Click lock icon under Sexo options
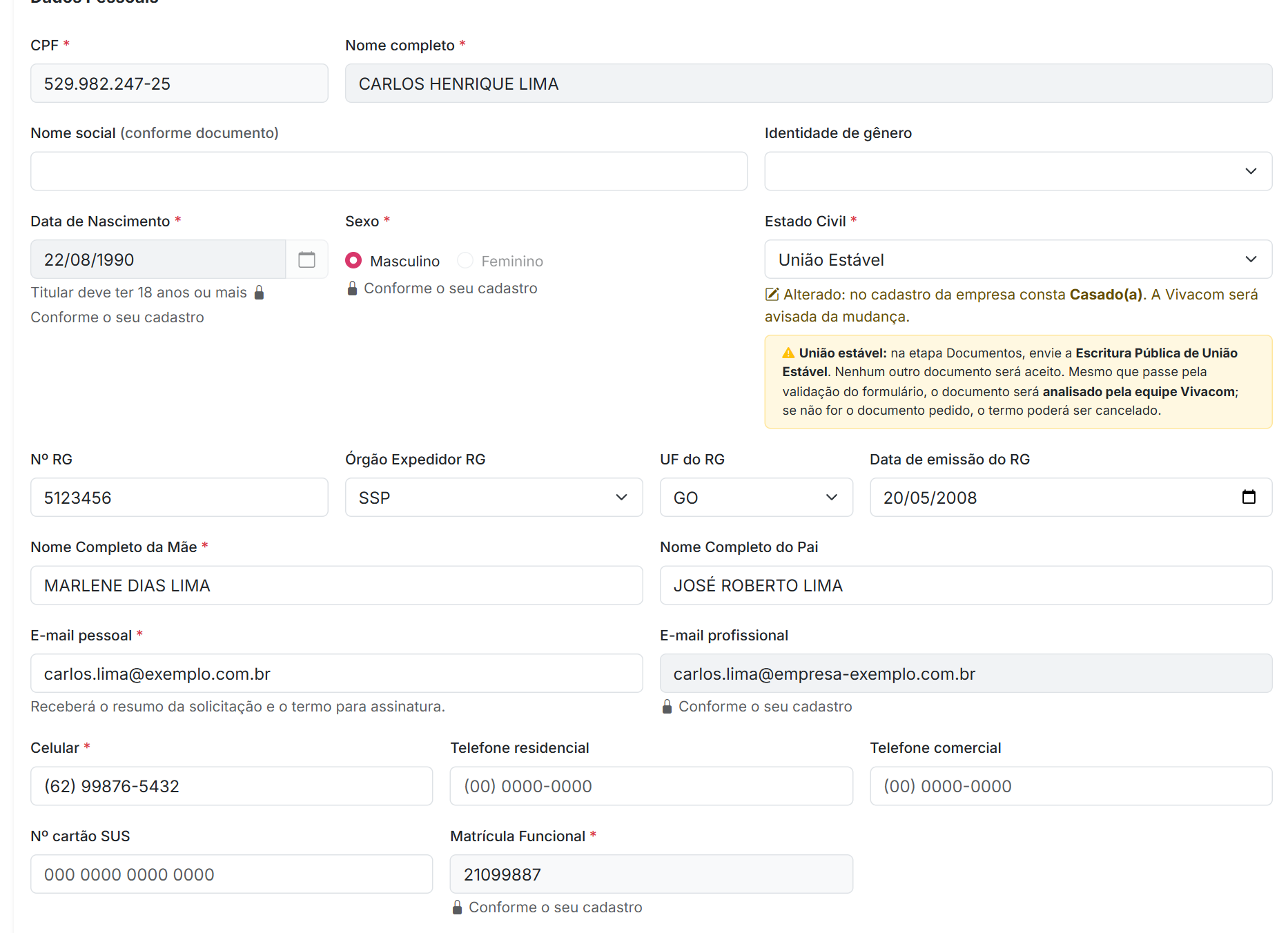 click(352, 288)
